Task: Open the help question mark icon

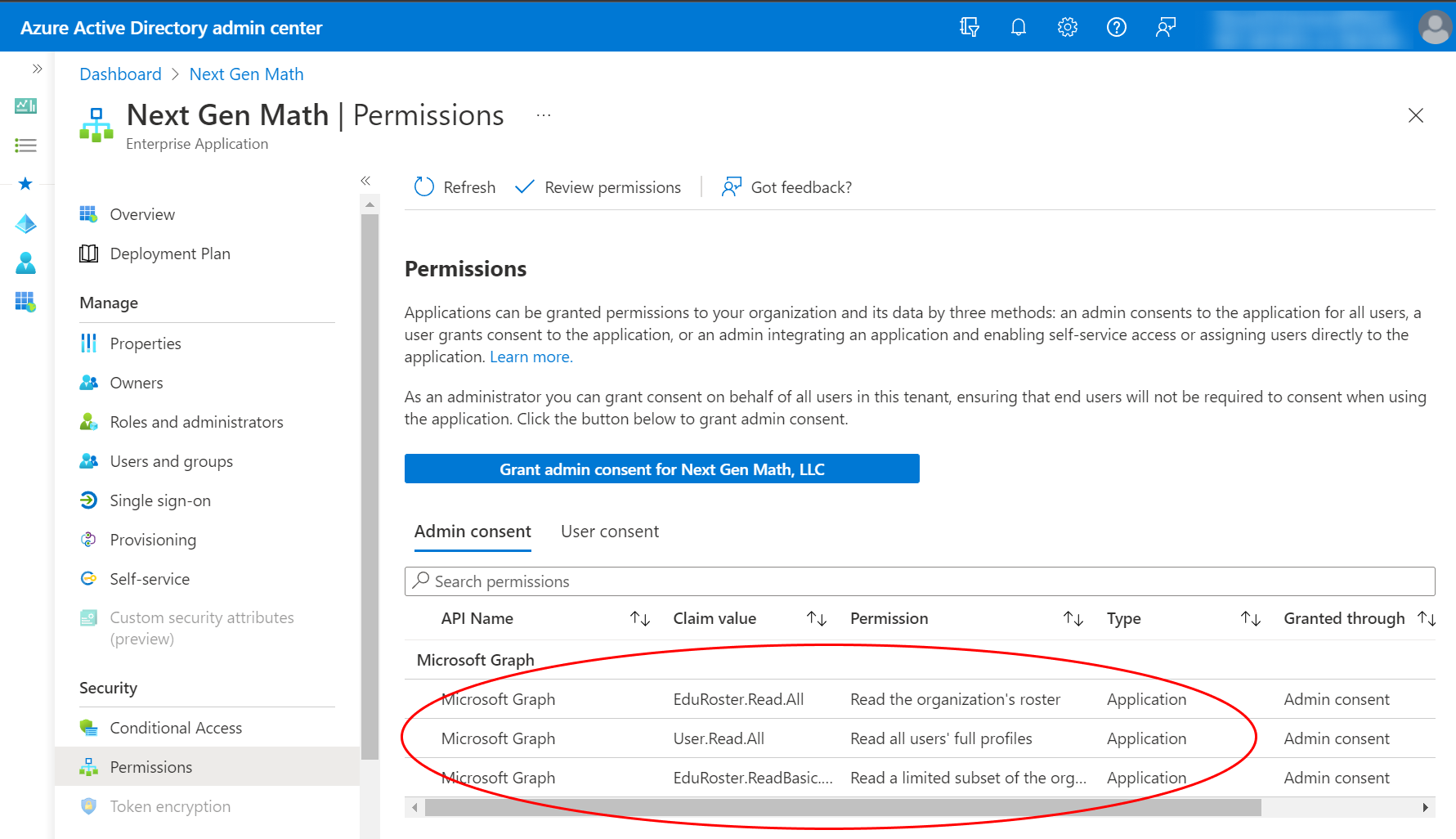Action: click(x=1116, y=27)
